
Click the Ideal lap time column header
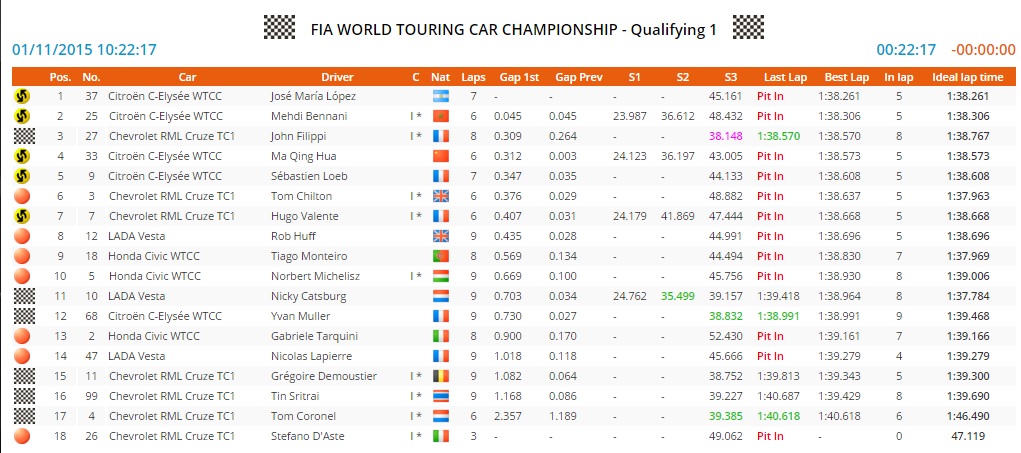click(967, 76)
